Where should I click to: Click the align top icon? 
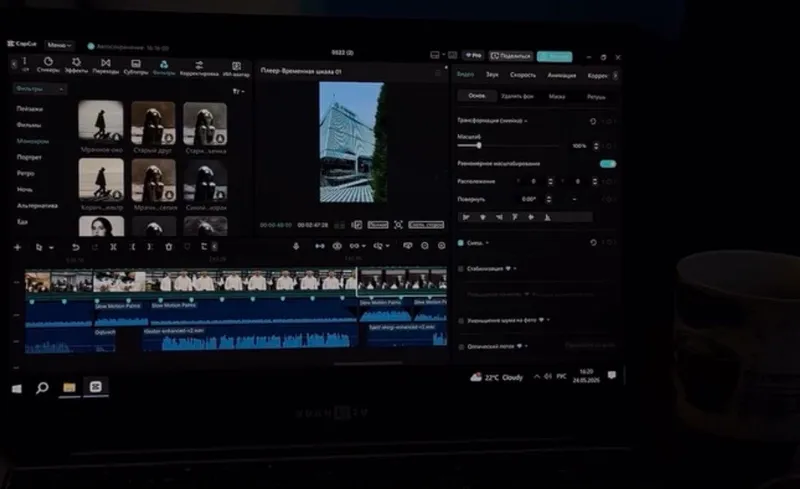tap(515, 217)
